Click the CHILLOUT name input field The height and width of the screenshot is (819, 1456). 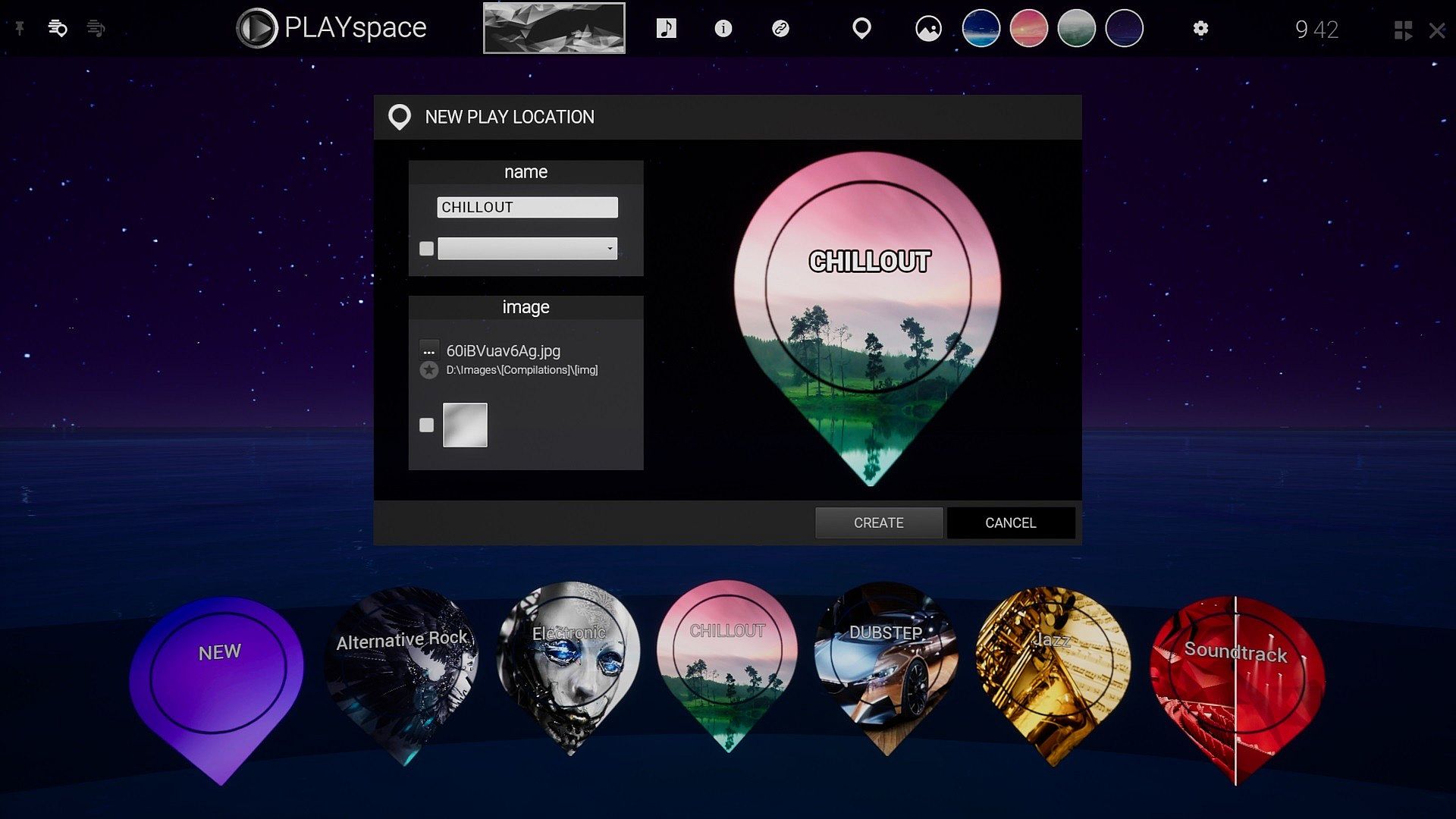click(528, 207)
